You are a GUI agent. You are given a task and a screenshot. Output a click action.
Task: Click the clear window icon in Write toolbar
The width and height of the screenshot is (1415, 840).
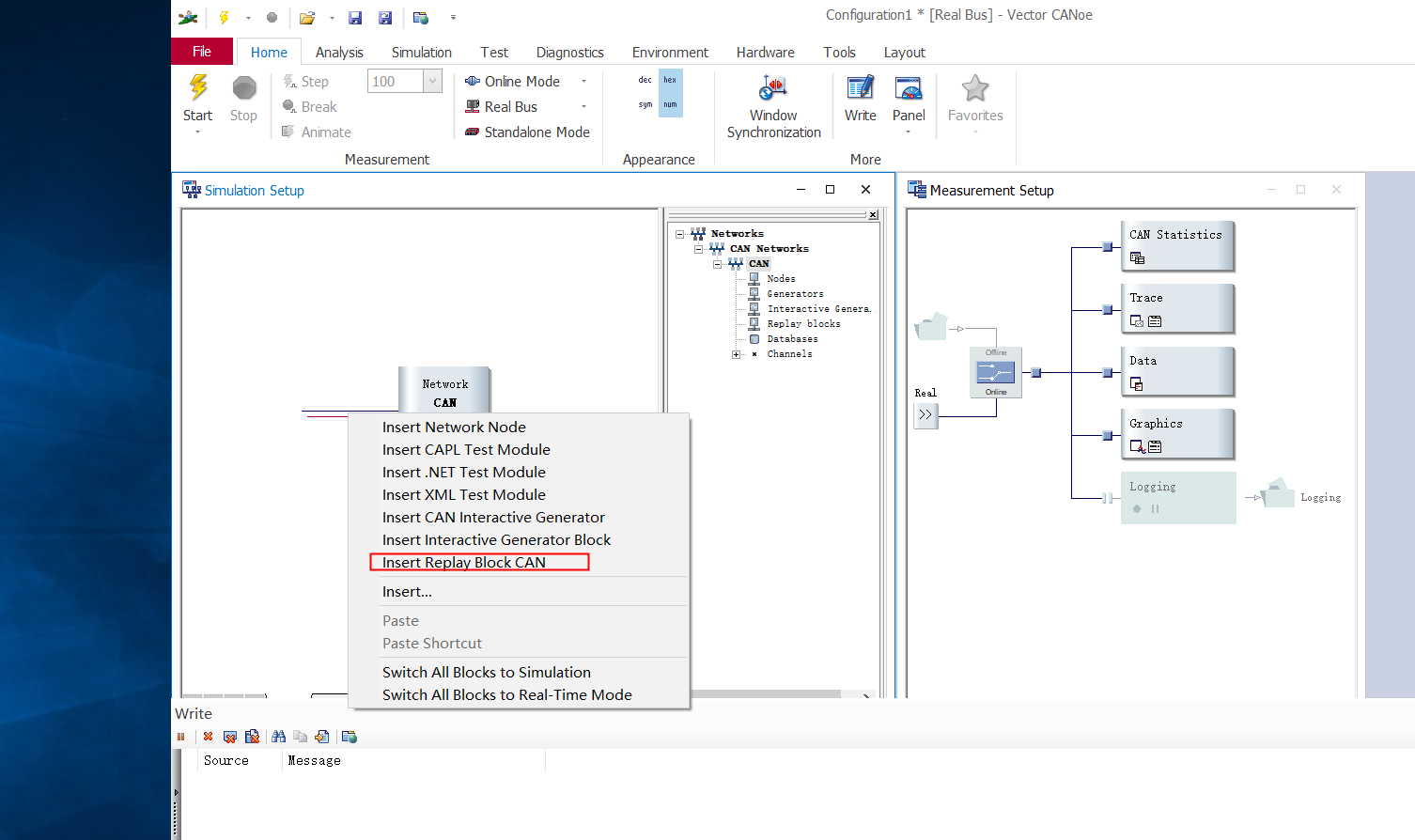click(230, 737)
